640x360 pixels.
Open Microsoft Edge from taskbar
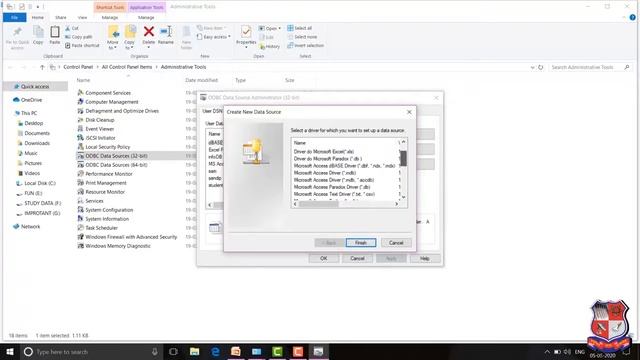(216, 351)
